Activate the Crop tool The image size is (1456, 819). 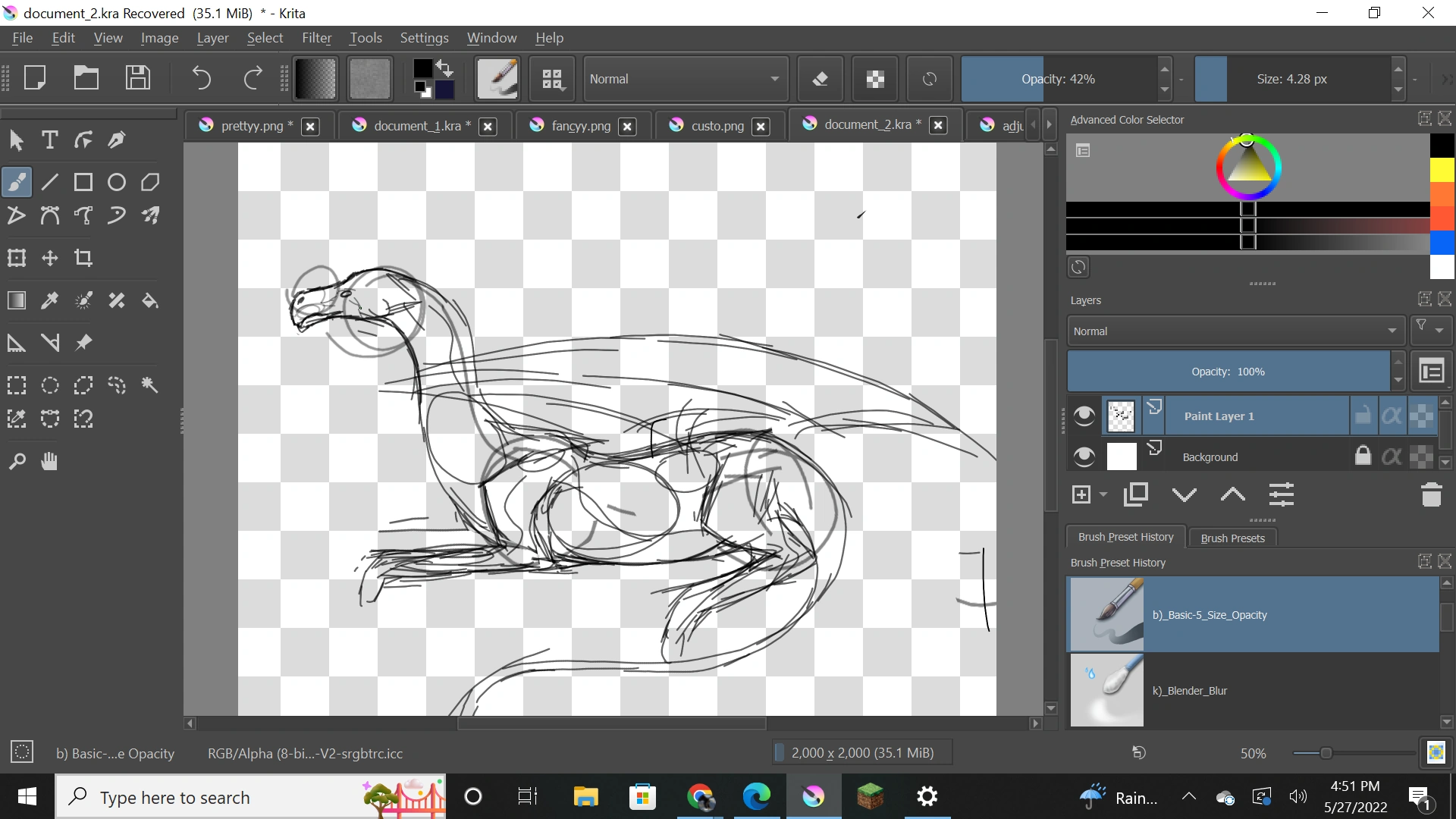pyautogui.click(x=83, y=258)
